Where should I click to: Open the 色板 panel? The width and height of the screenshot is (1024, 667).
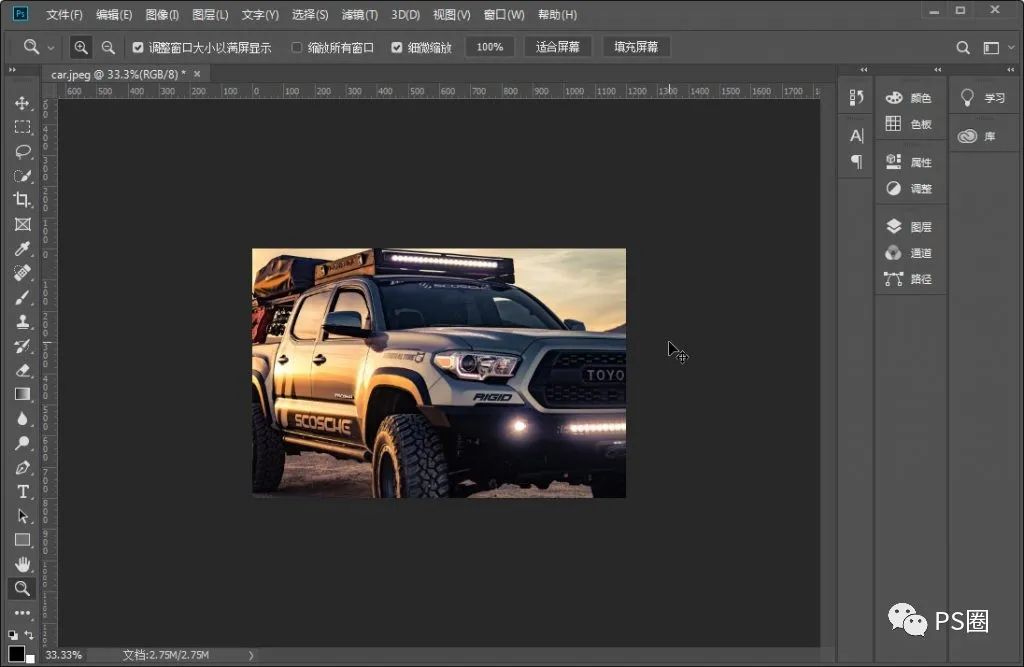pos(910,124)
